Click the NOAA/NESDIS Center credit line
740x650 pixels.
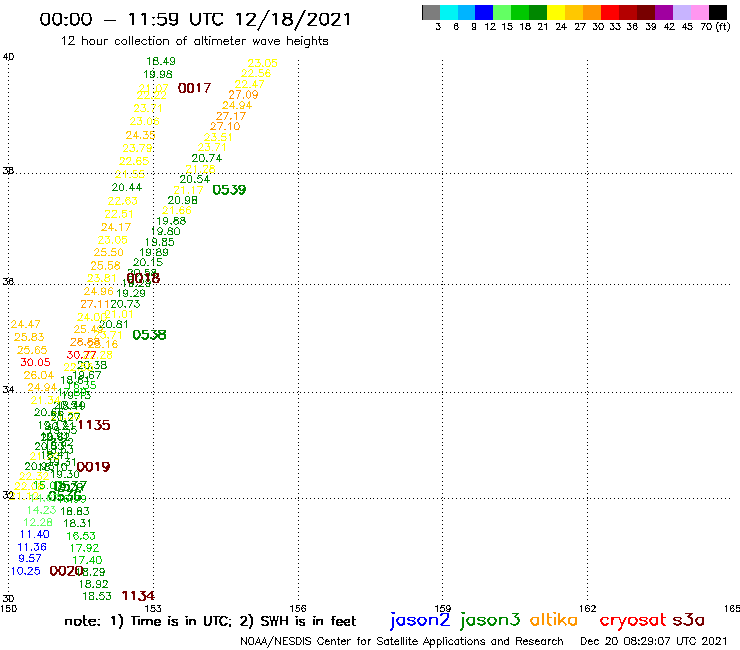coord(402,641)
